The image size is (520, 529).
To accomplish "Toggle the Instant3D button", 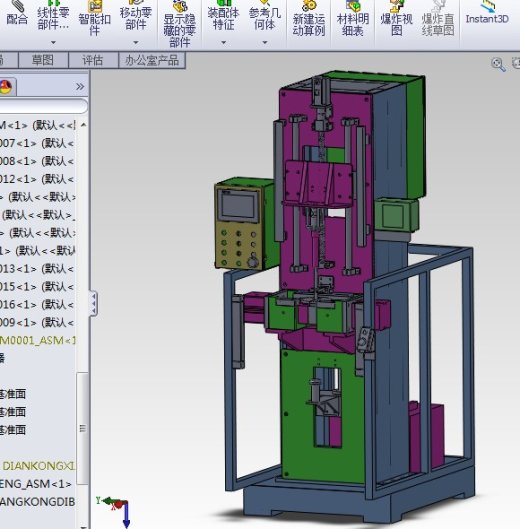I will click(487, 13).
